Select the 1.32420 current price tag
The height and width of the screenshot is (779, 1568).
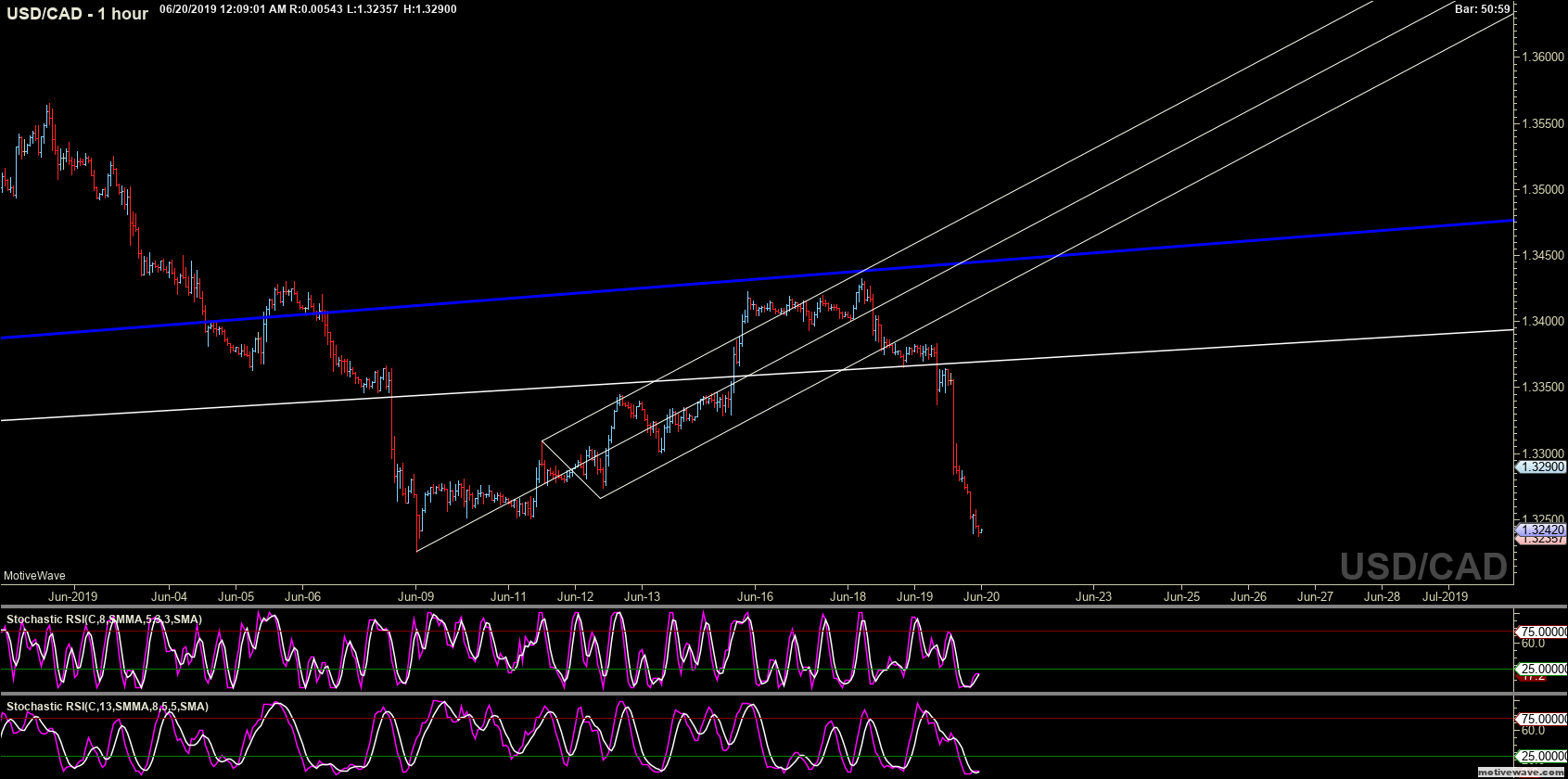click(x=1541, y=530)
